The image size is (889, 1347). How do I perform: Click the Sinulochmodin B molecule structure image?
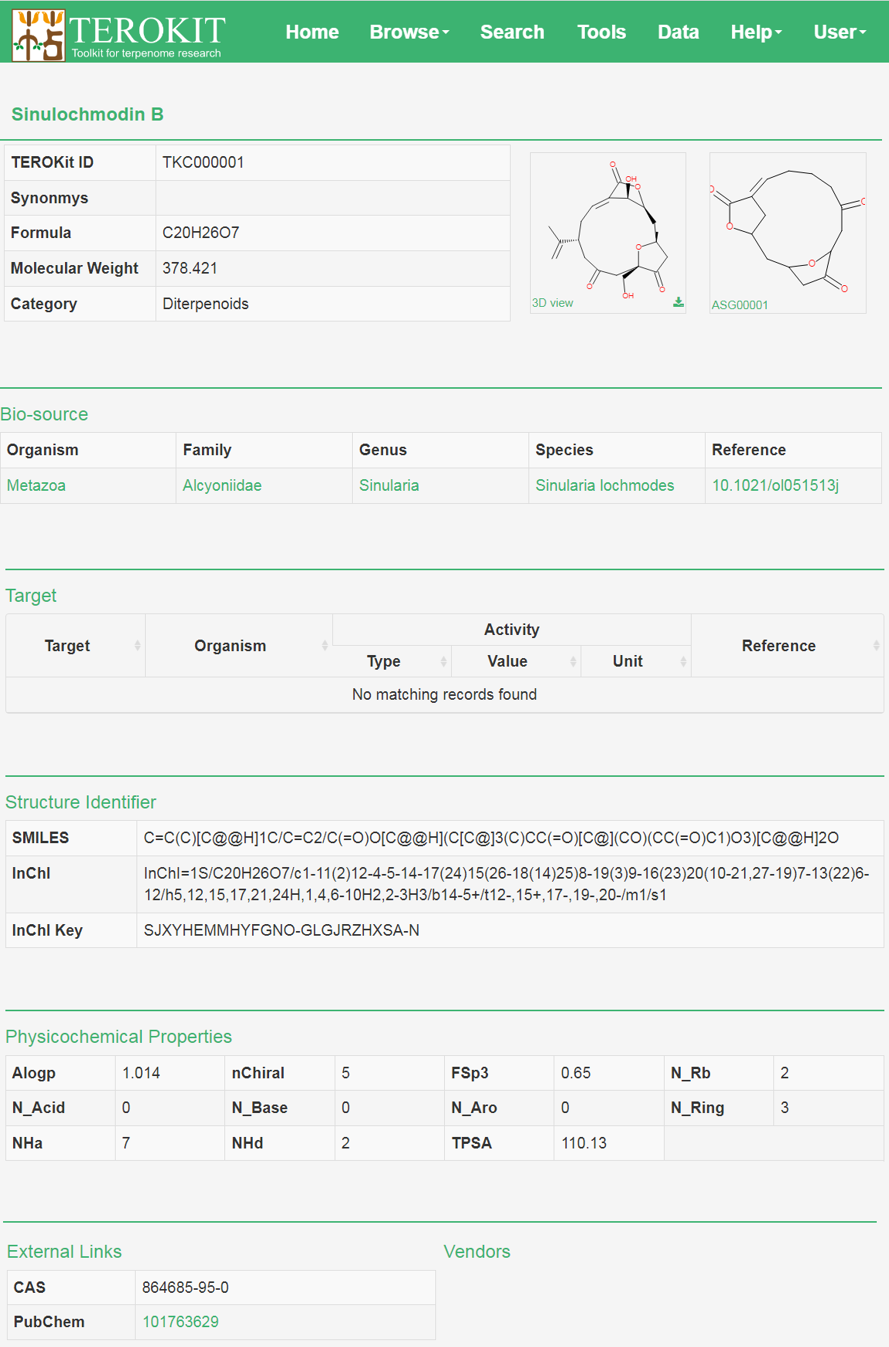[x=607, y=226]
